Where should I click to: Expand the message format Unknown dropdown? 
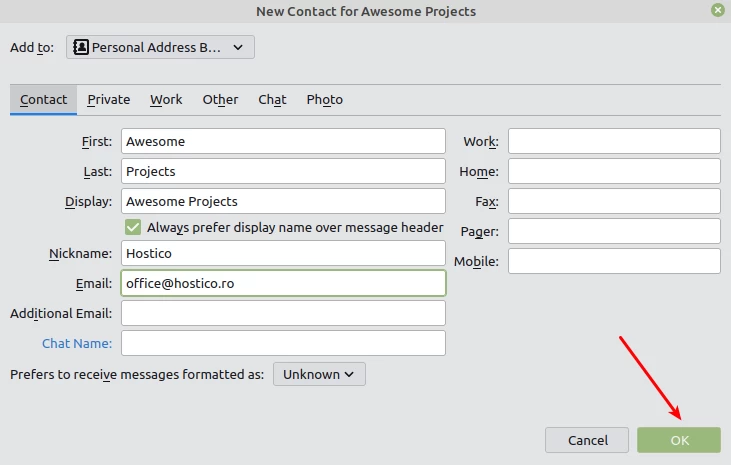pyautogui.click(x=319, y=374)
